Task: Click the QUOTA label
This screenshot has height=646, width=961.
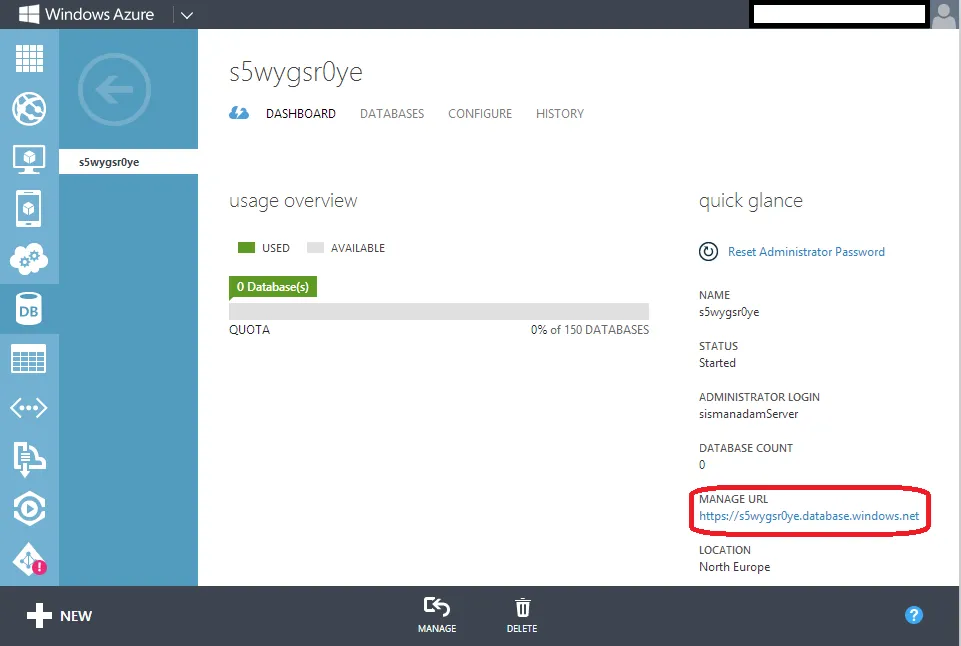Action: tap(249, 330)
